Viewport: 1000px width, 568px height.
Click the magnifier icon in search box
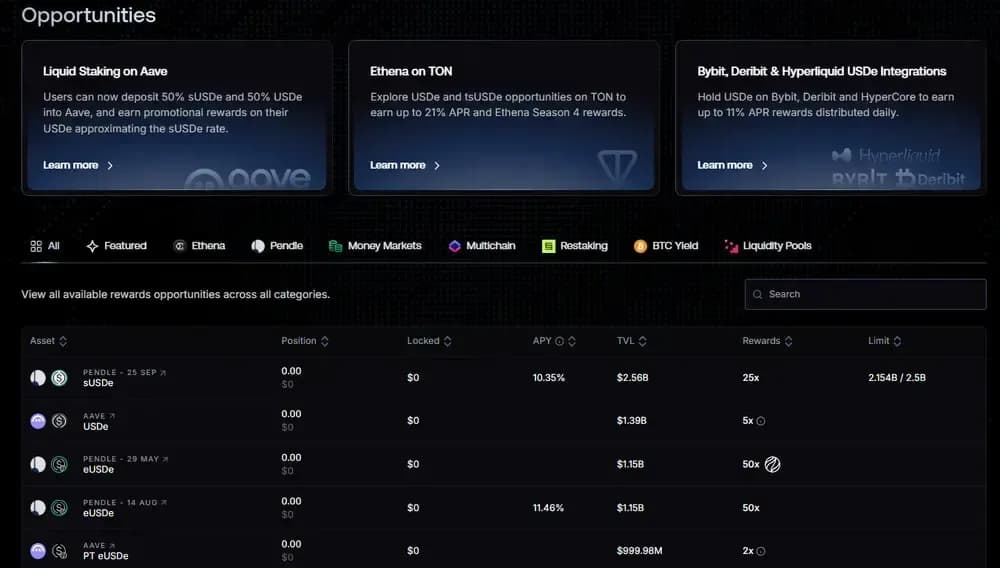coord(759,294)
